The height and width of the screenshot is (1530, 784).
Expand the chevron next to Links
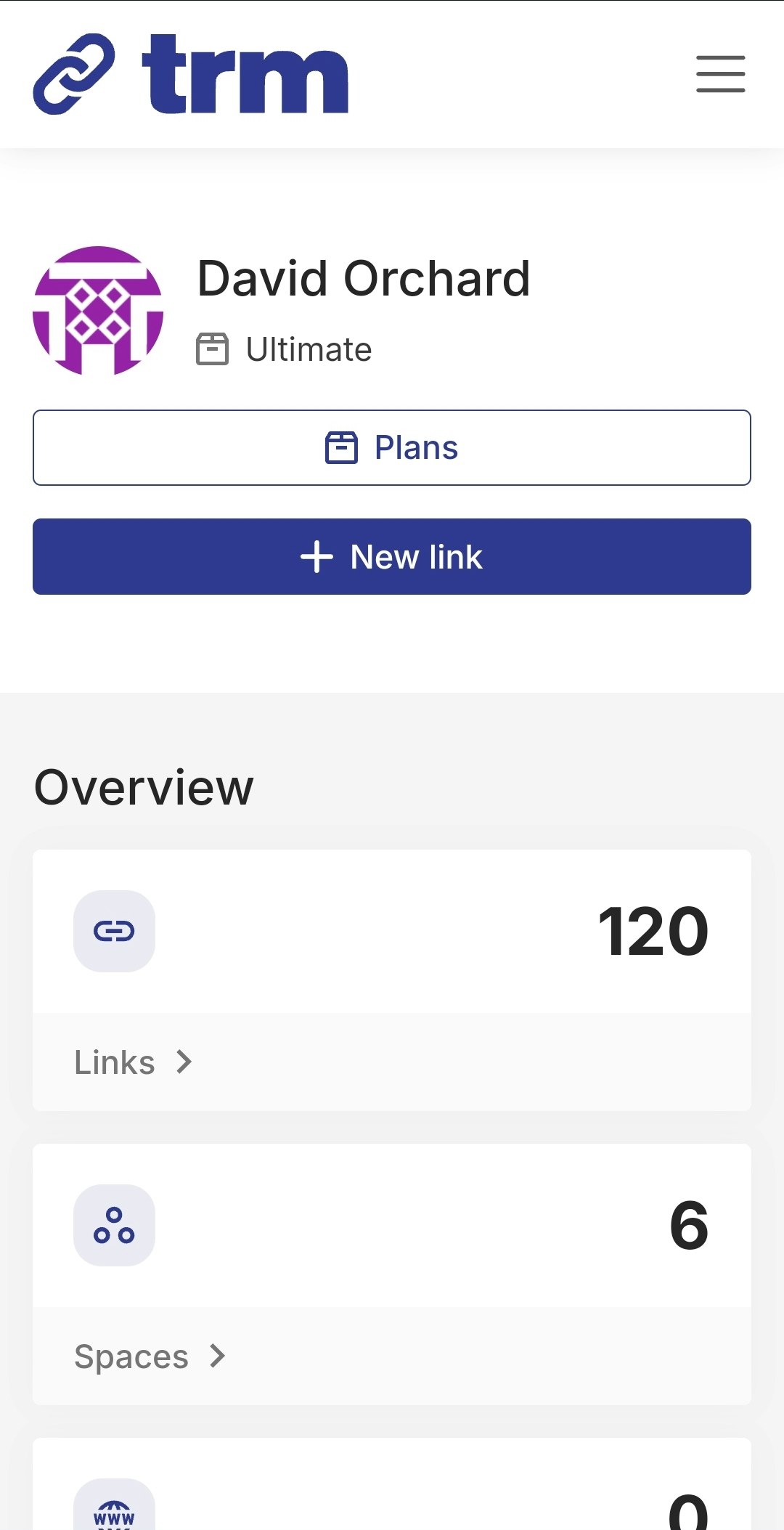click(x=184, y=1062)
